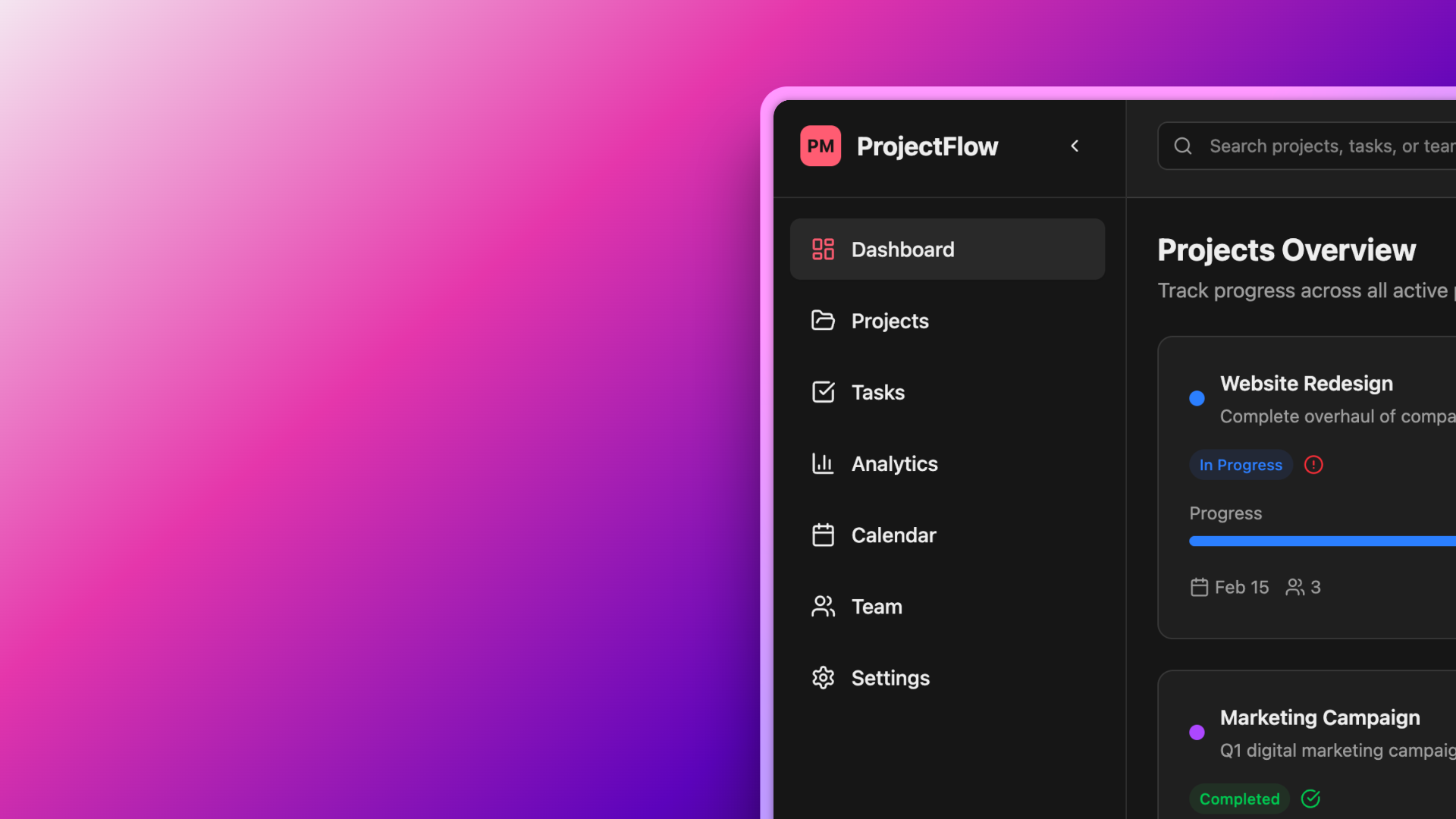
Task: Open the Website Redesign project title
Action: coord(1306,384)
